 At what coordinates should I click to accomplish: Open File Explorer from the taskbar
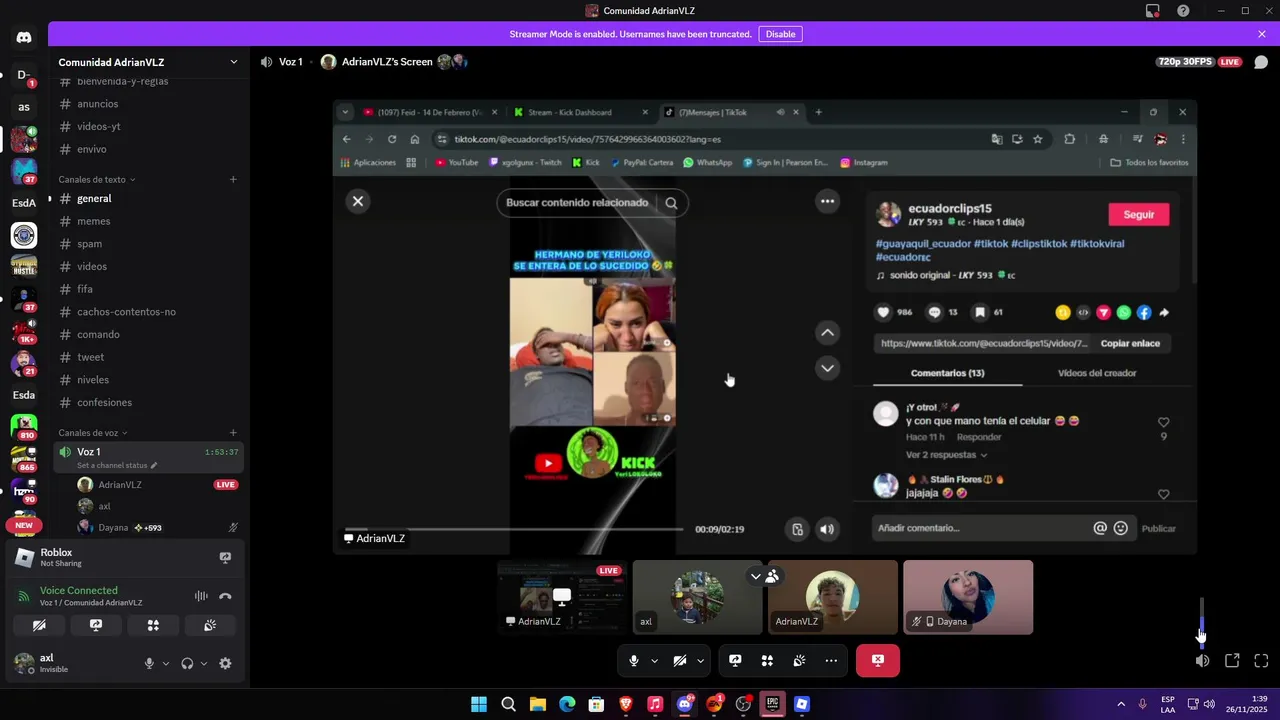point(537,704)
